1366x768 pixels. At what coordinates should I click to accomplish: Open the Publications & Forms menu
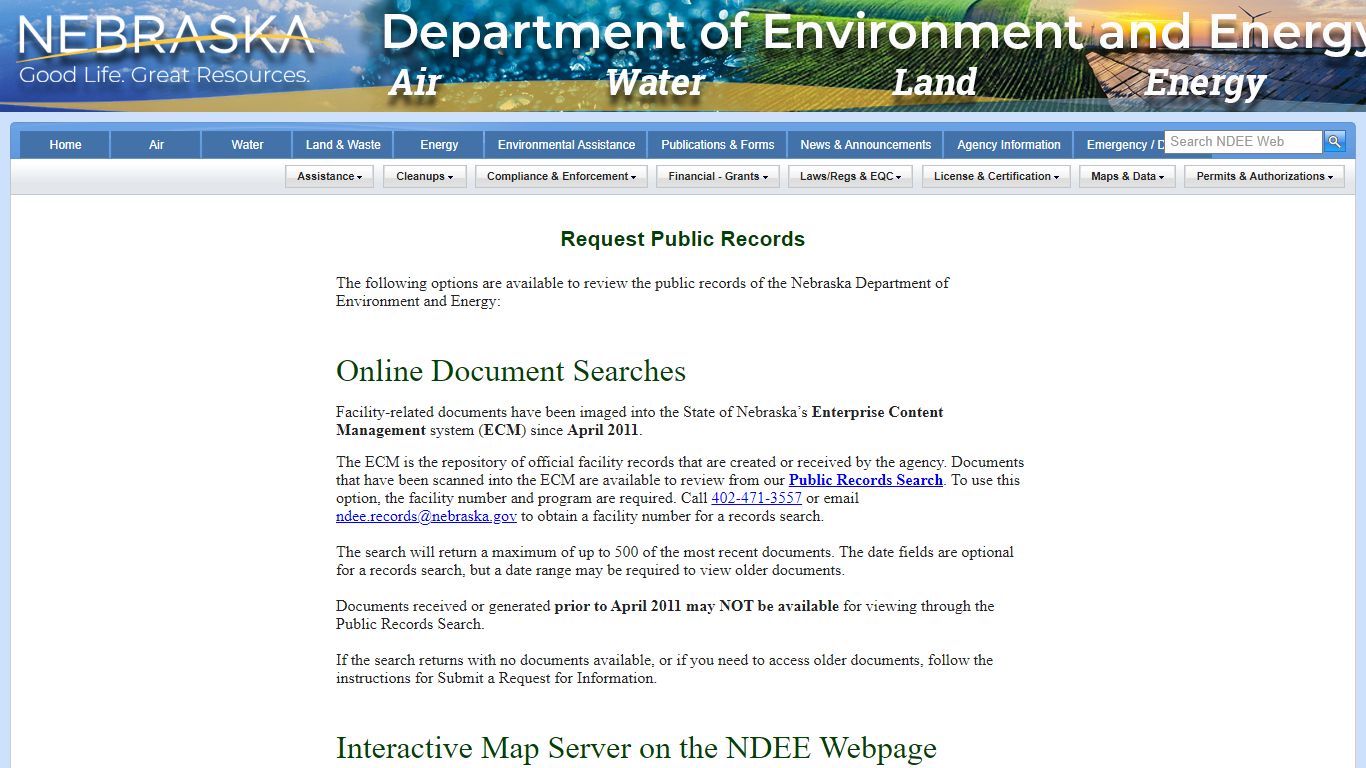click(717, 145)
